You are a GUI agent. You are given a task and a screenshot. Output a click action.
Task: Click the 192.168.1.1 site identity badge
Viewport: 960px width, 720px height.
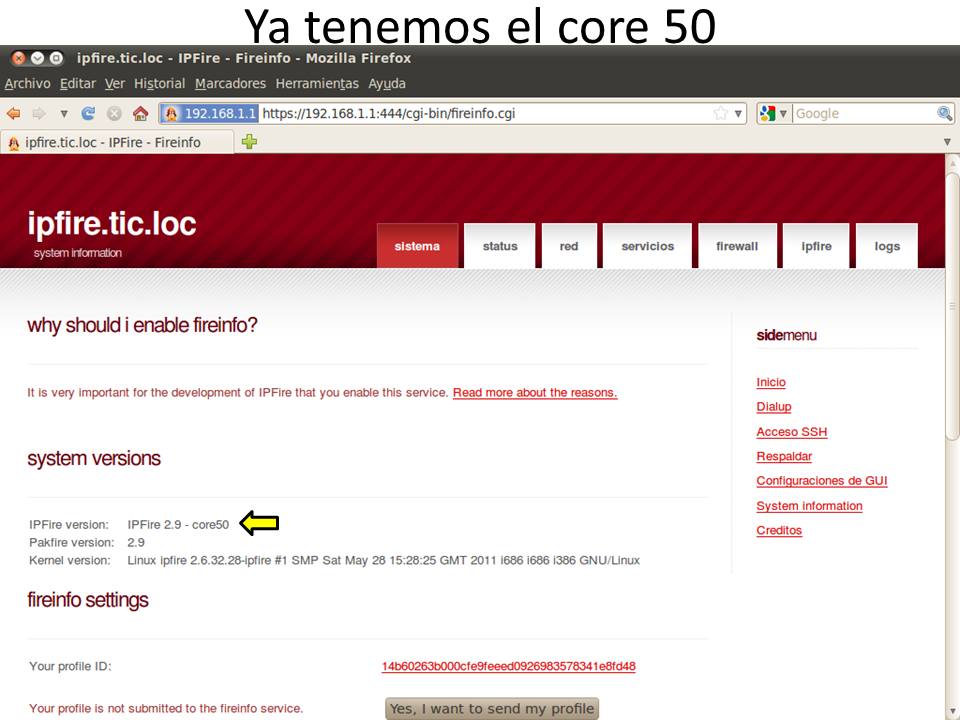click(x=209, y=114)
